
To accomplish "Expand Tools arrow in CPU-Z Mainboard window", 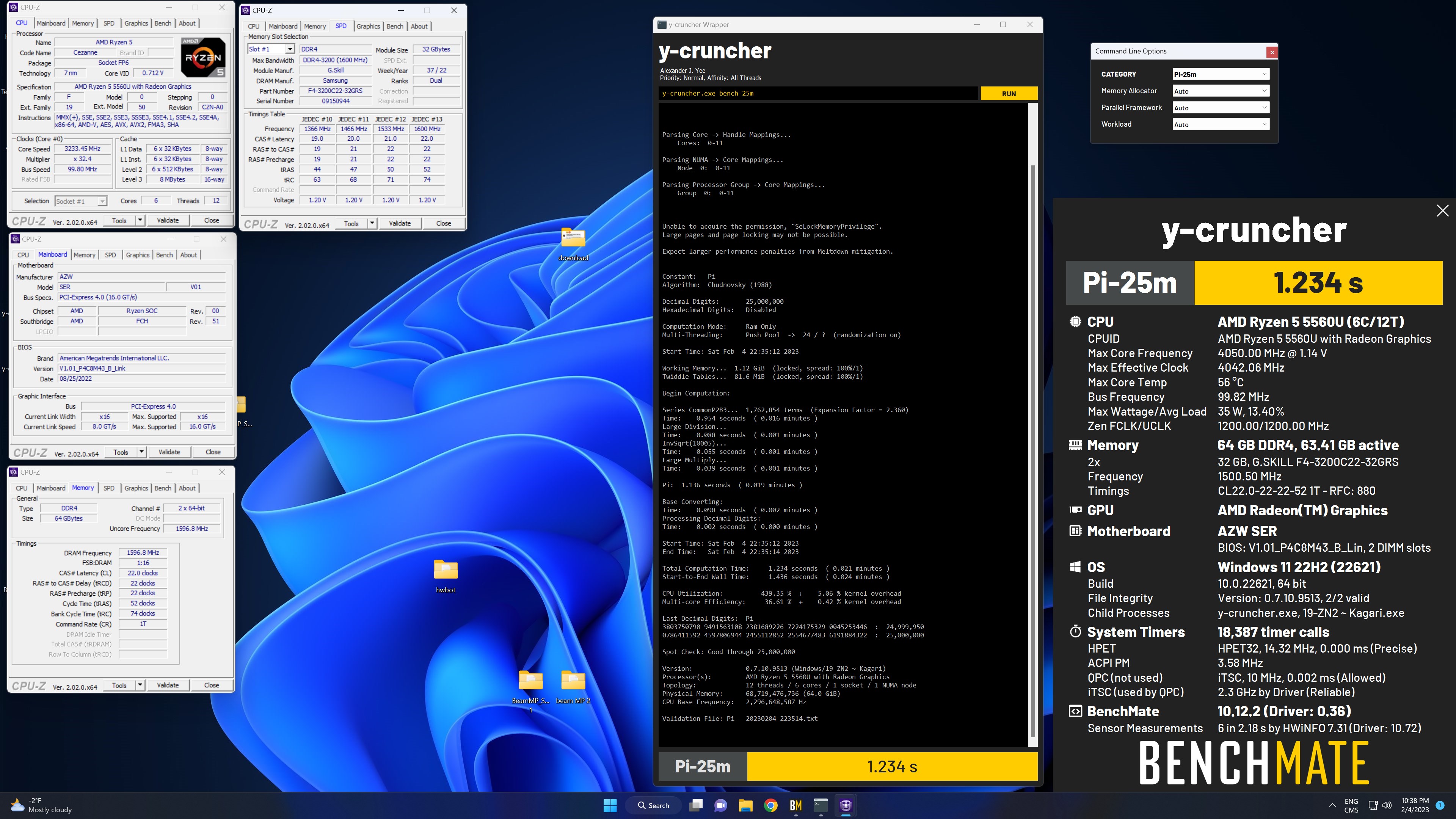I will tap(142, 452).
